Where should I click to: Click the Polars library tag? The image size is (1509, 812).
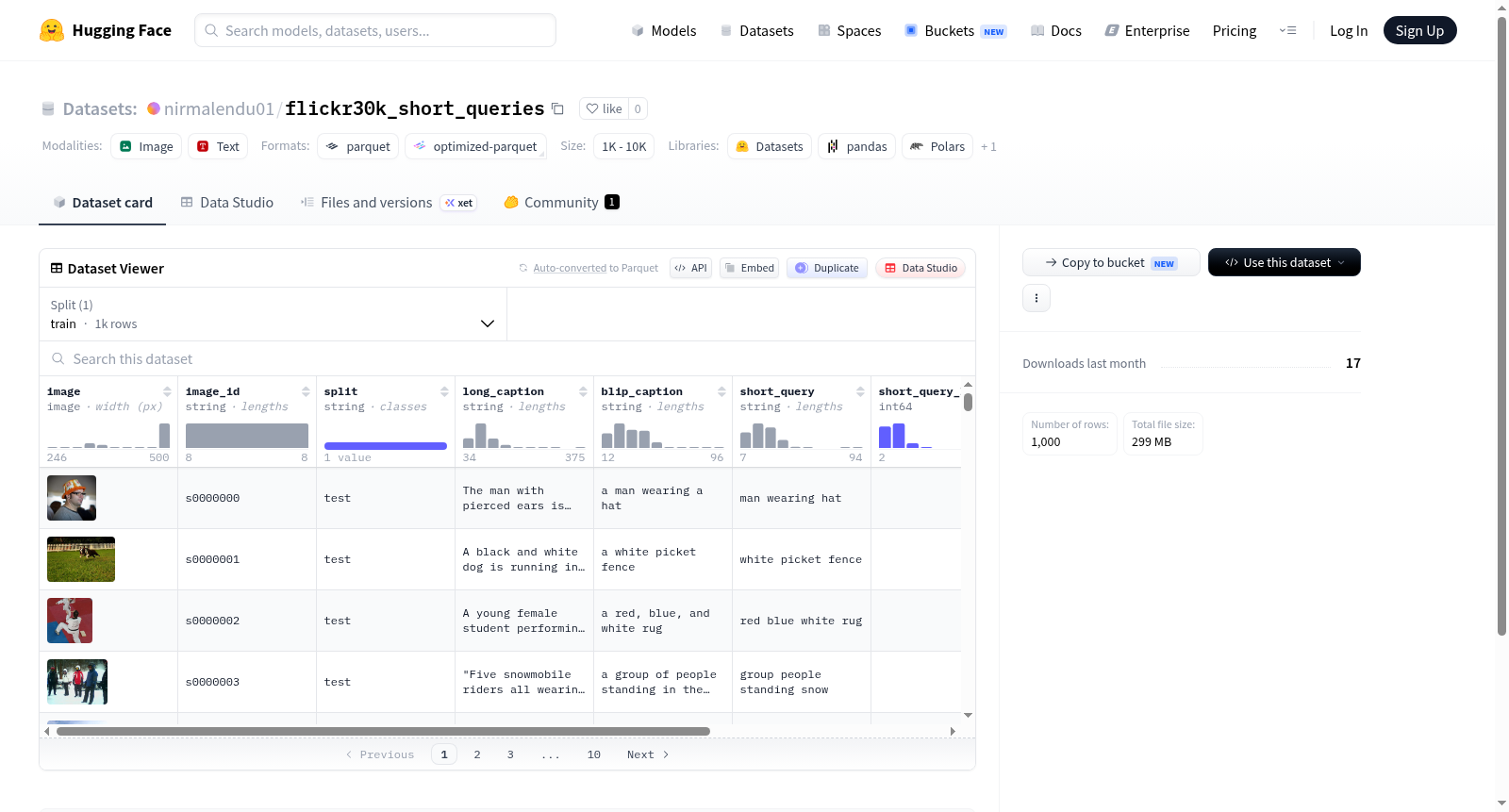click(x=937, y=146)
